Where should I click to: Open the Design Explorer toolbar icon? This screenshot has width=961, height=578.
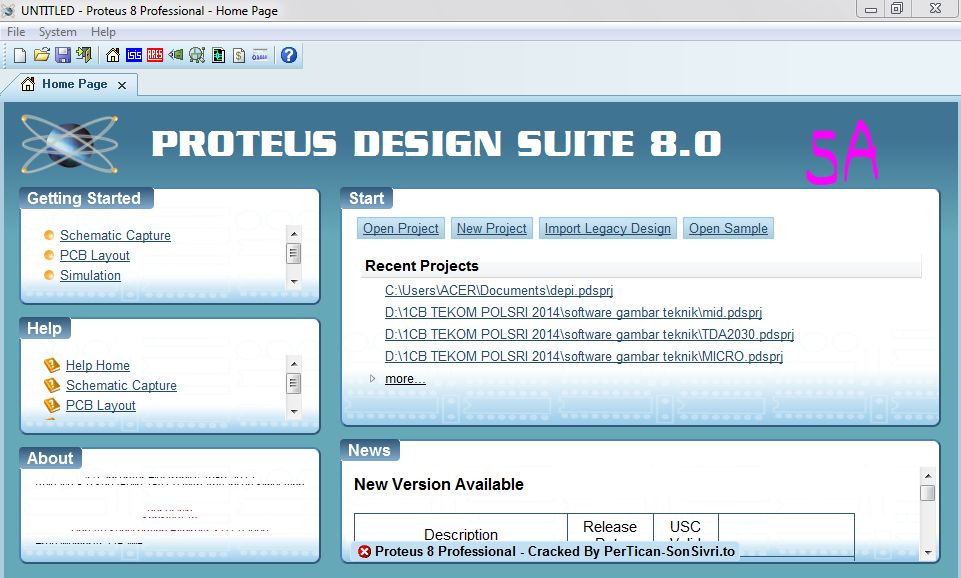pyautogui.click(x=218, y=55)
